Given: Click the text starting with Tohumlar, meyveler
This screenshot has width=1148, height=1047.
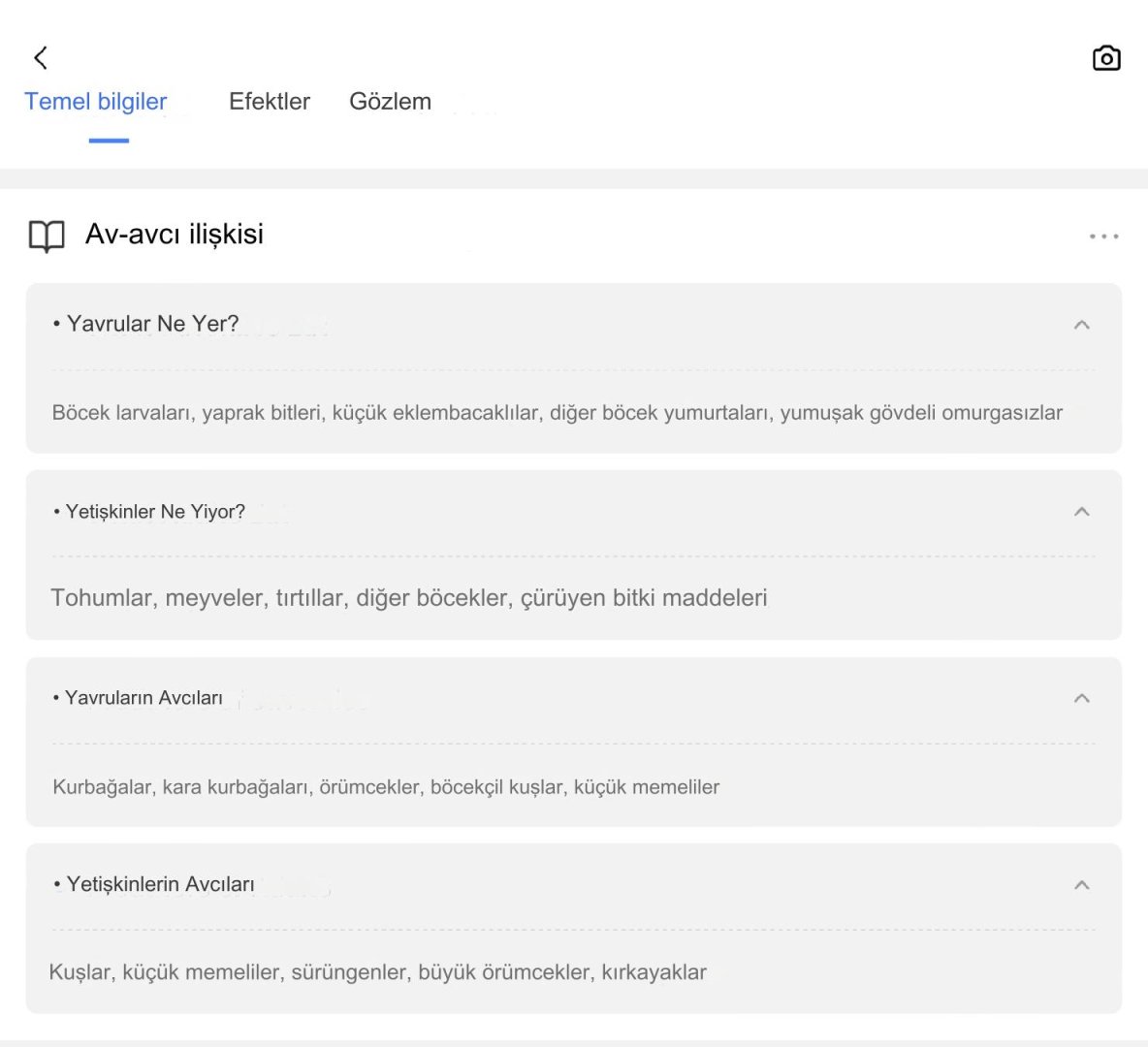Looking at the screenshot, I should 408,598.
